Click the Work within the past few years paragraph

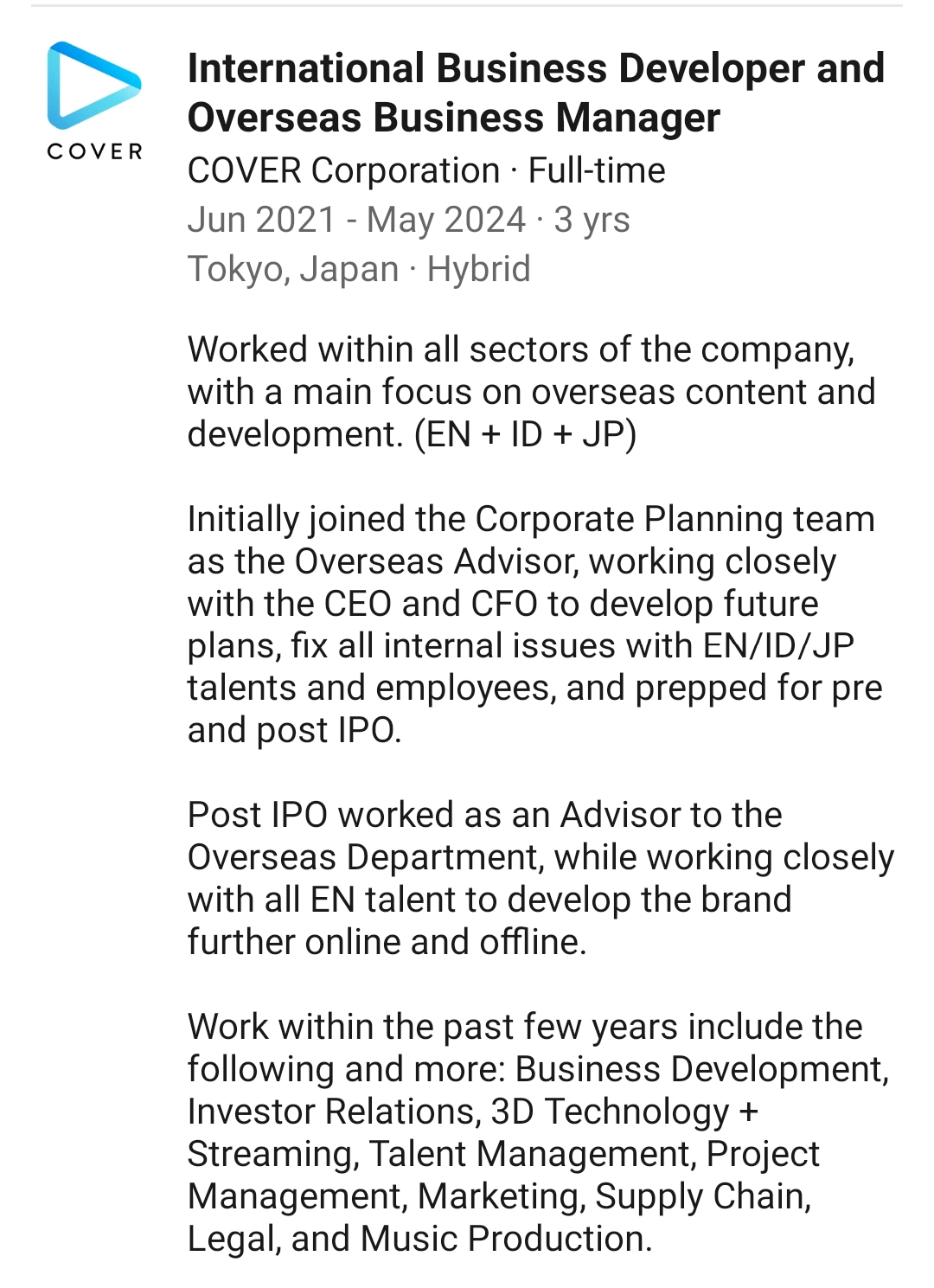tap(538, 1132)
